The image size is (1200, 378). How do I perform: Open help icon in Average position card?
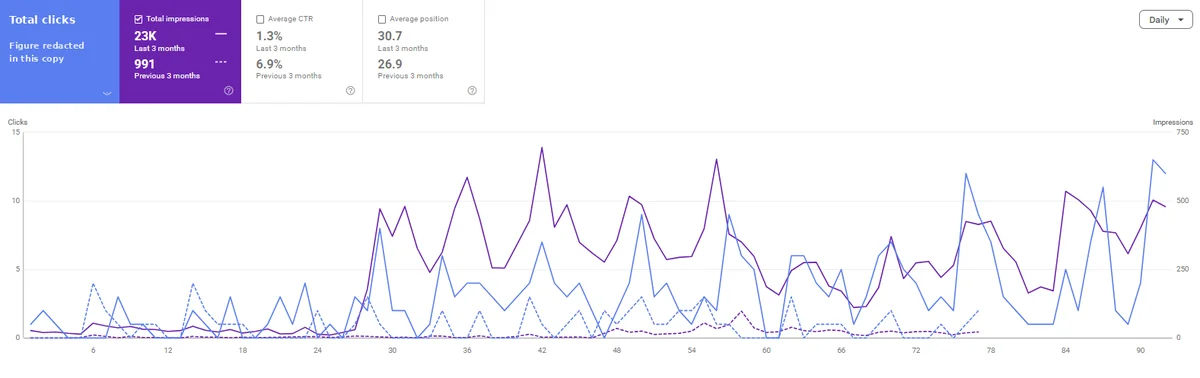[x=472, y=91]
